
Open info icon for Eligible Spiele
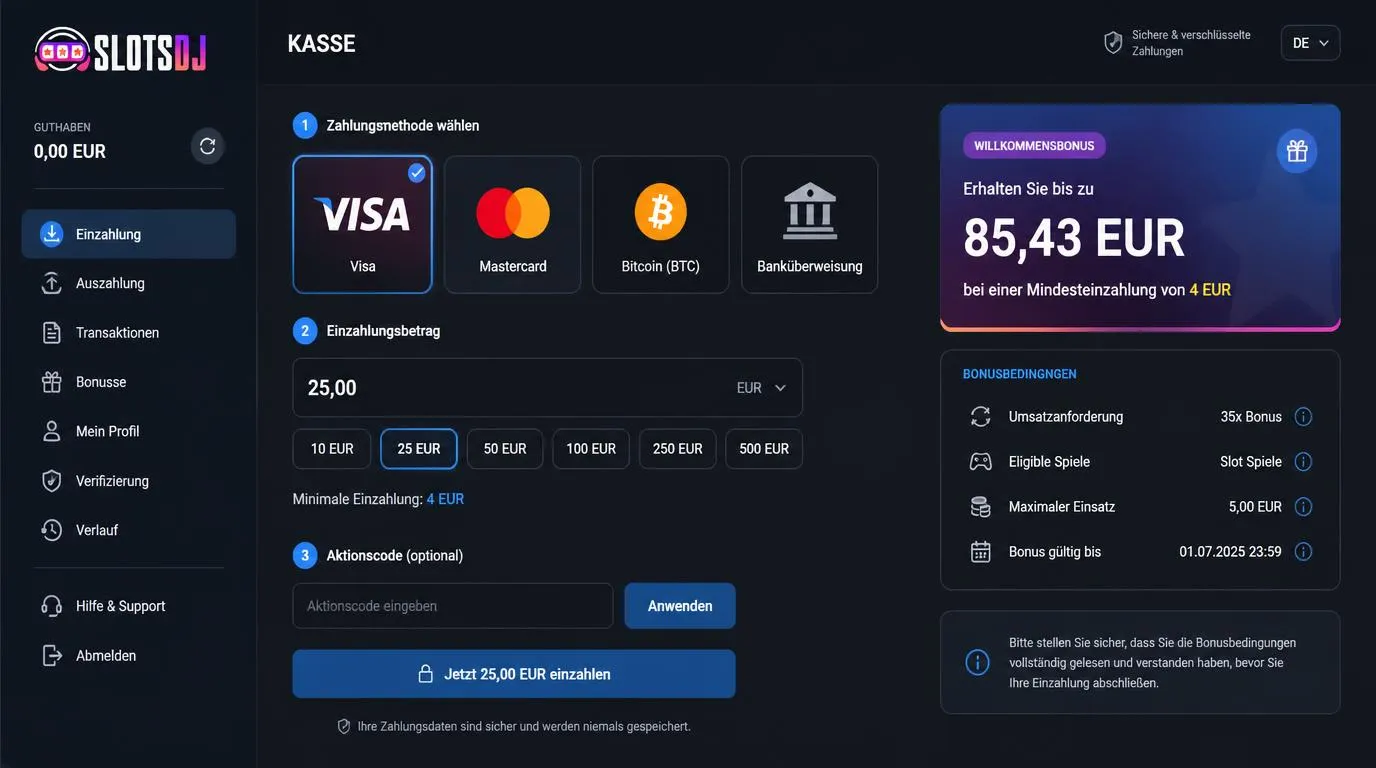(x=1303, y=462)
